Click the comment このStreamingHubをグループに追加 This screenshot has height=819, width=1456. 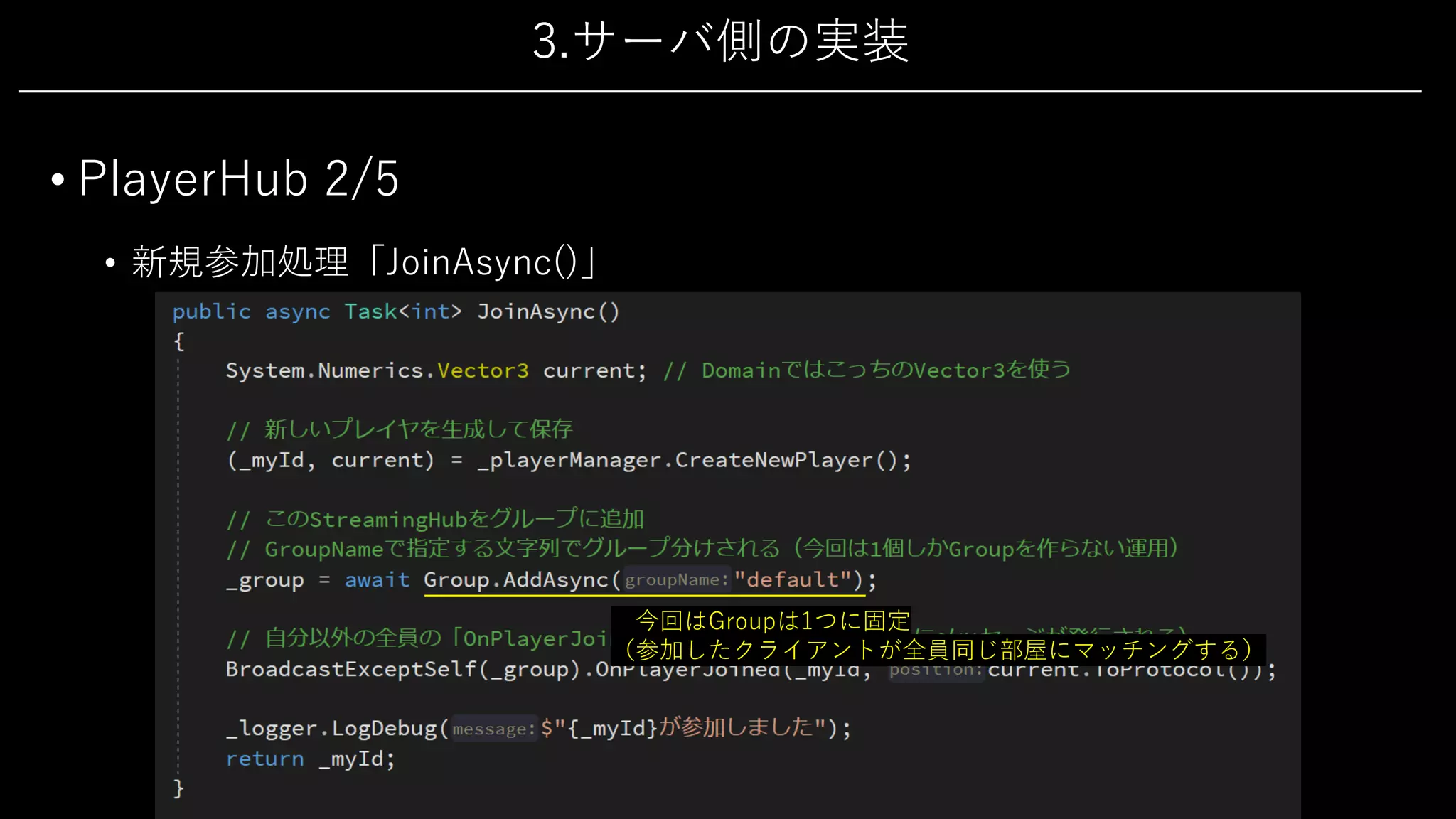(x=434, y=519)
